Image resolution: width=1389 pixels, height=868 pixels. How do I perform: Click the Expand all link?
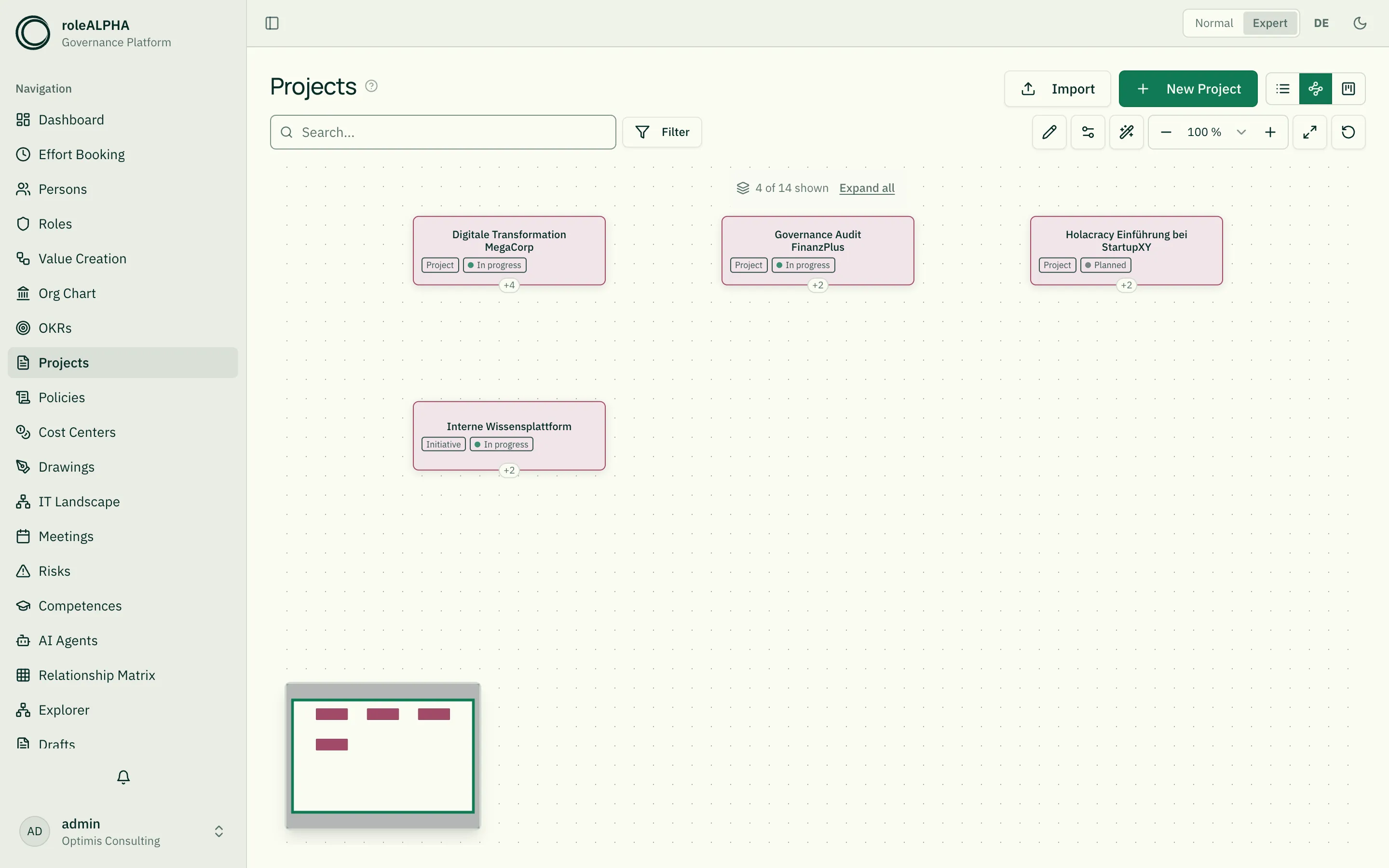[x=867, y=188]
